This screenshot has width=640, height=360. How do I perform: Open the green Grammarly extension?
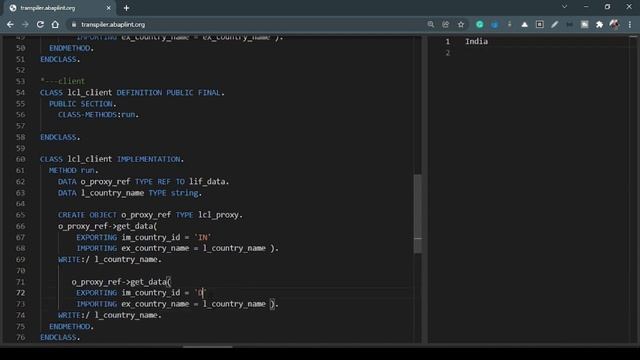(x=480, y=24)
